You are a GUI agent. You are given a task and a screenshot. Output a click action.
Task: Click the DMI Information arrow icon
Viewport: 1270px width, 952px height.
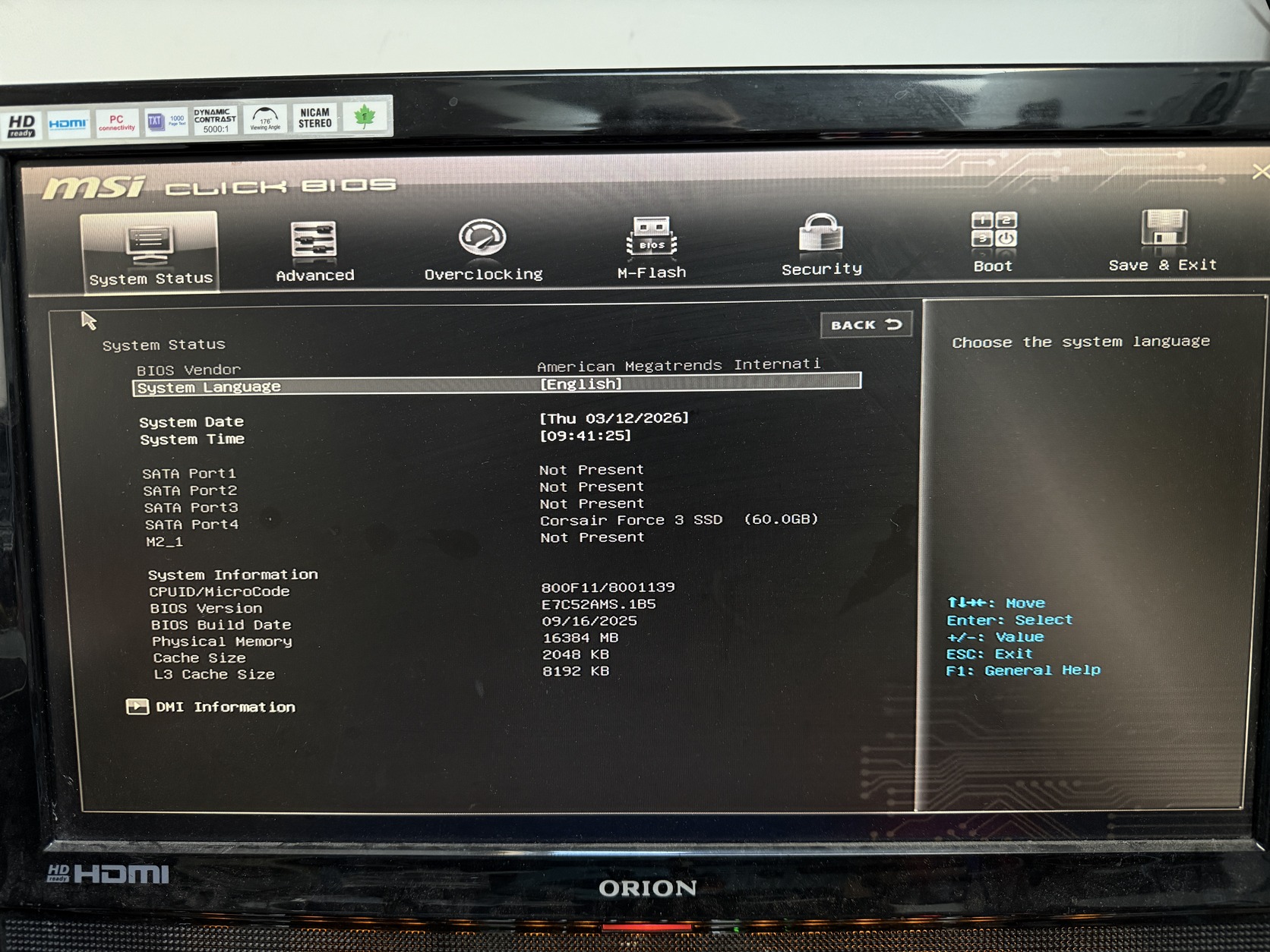tap(137, 707)
